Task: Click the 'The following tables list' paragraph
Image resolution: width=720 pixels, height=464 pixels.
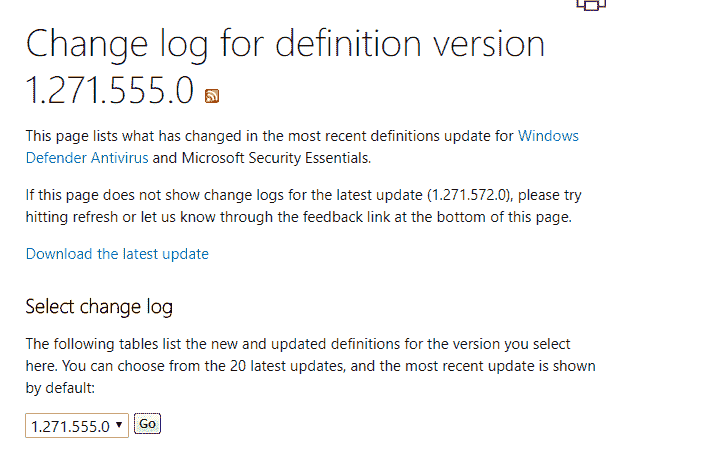Action: tap(310, 366)
